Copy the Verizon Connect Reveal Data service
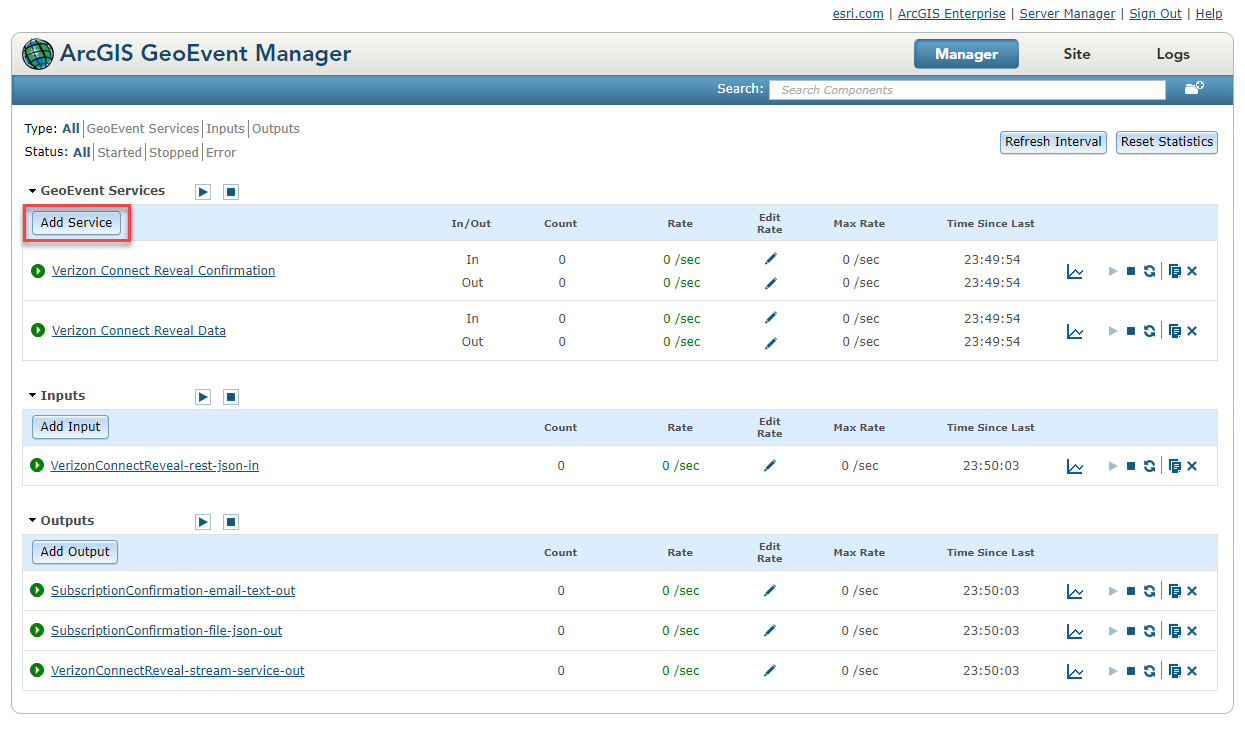Image resolution: width=1245 pixels, height=752 pixels. coord(1175,331)
